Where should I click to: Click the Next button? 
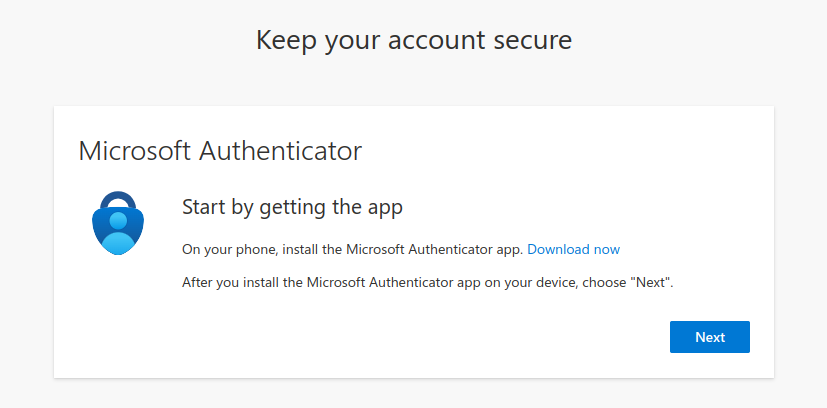click(x=709, y=337)
